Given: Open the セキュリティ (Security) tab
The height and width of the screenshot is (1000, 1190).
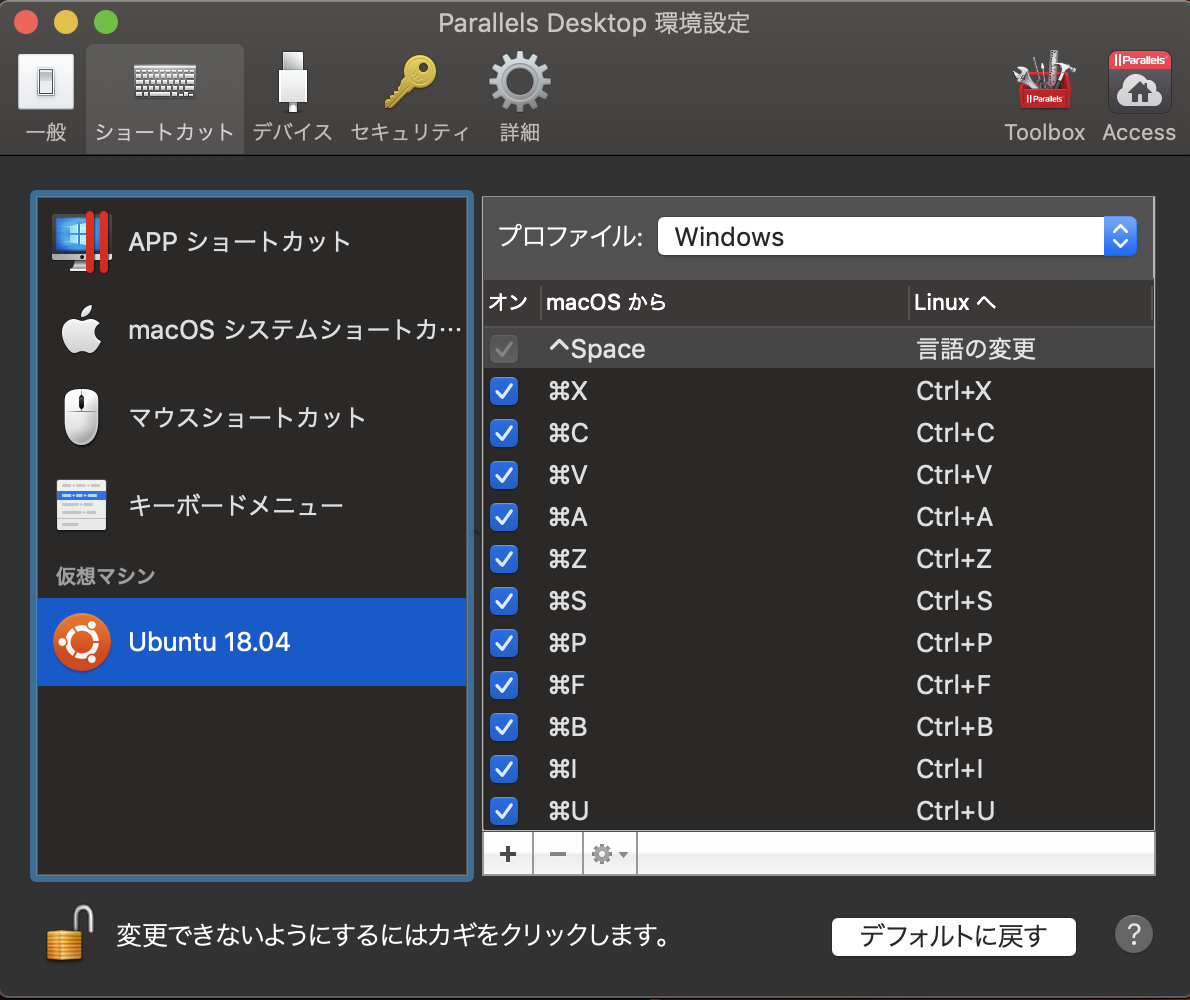Looking at the screenshot, I should 410,99.
